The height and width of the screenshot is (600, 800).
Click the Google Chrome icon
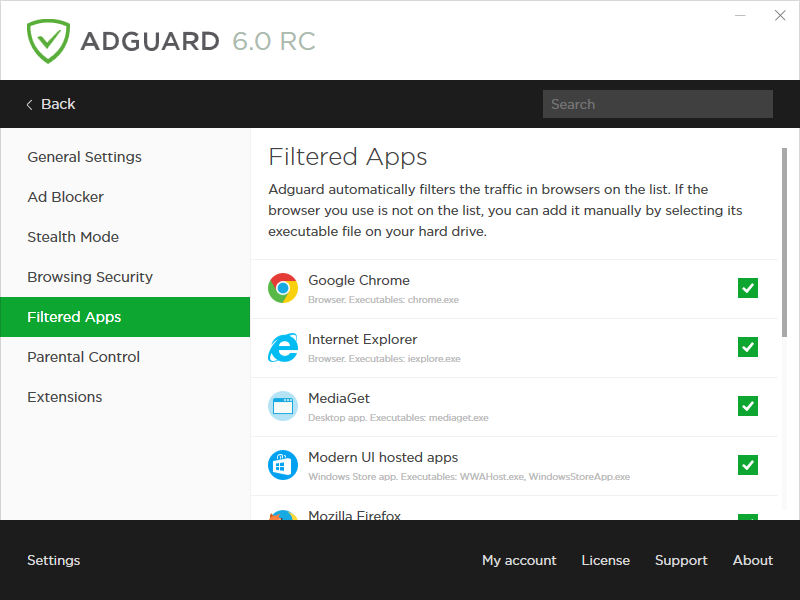283,288
